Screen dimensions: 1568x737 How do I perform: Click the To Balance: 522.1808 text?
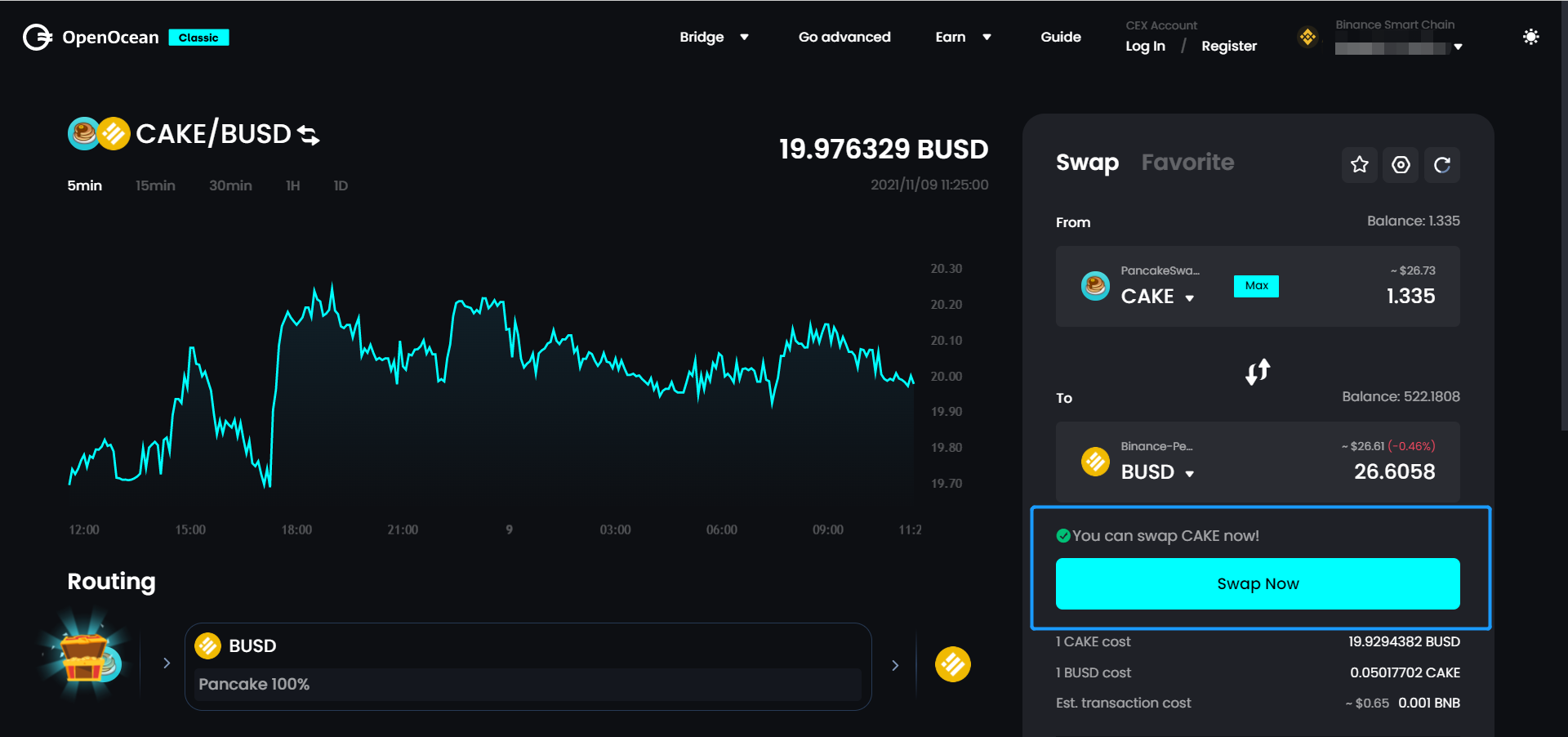tap(1401, 397)
